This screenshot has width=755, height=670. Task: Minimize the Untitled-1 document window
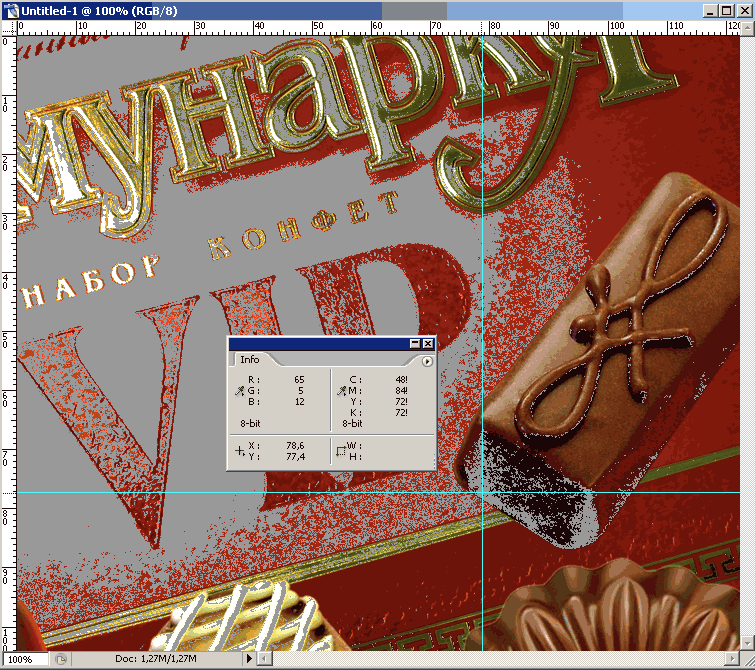709,11
